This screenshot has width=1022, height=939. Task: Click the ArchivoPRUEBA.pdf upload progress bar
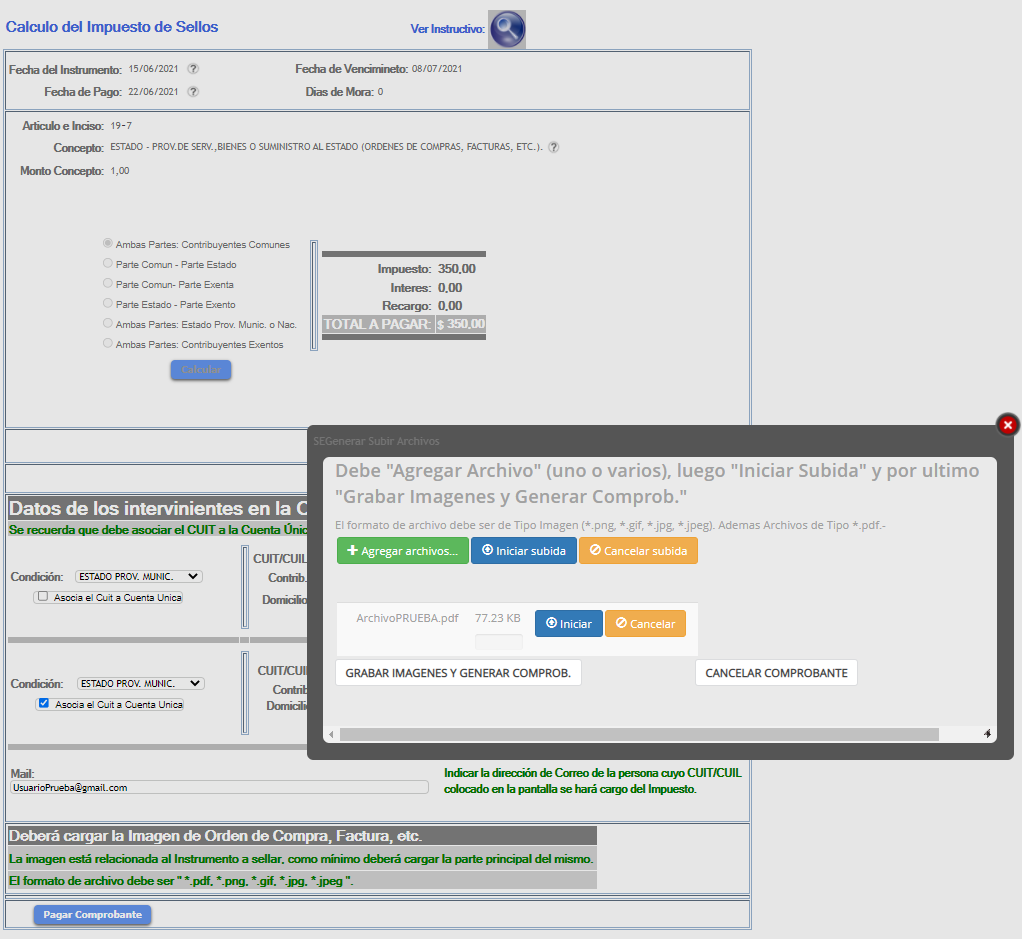tap(499, 642)
